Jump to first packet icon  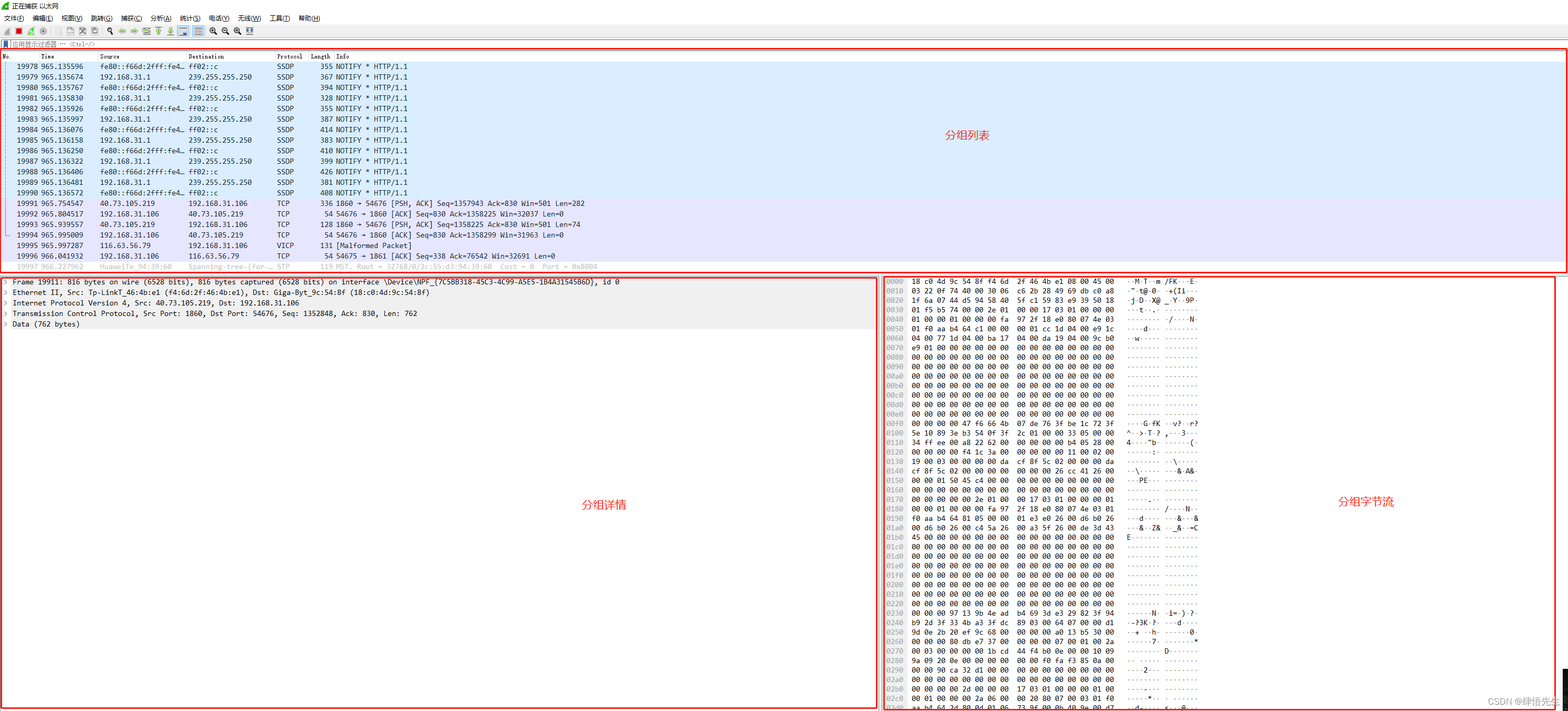[x=159, y=31]
